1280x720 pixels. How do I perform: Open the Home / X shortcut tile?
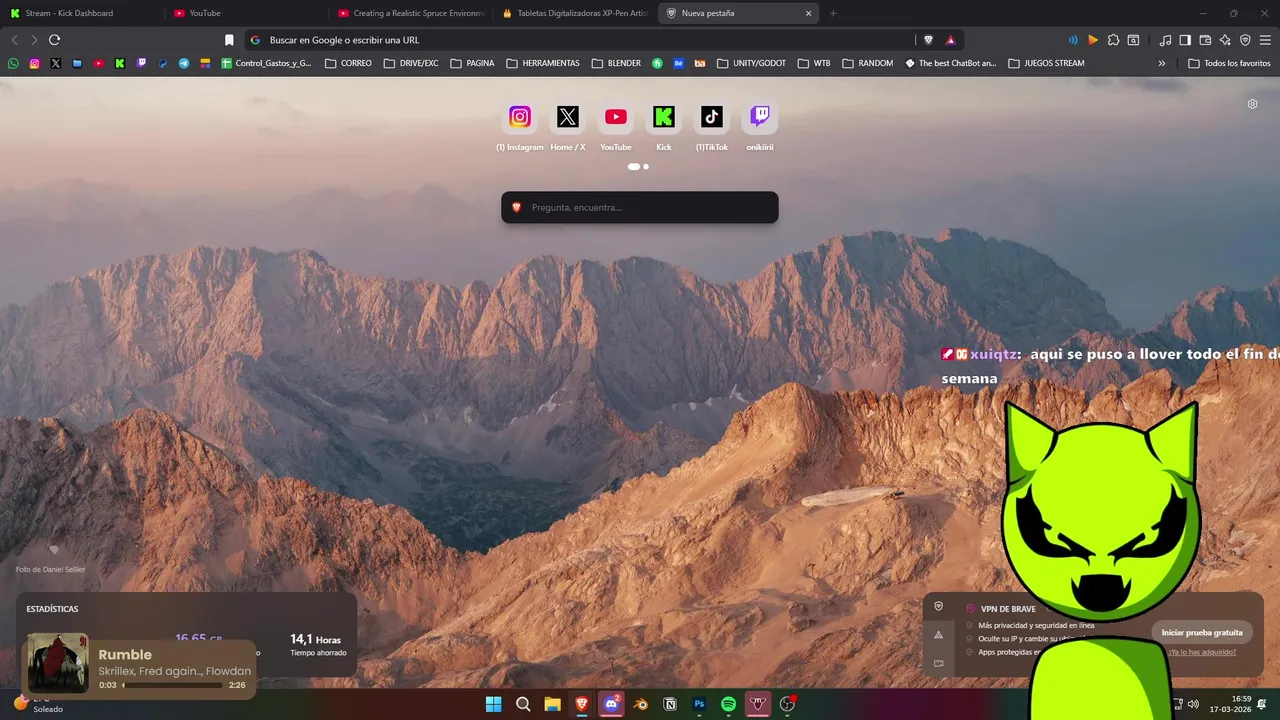568,117
